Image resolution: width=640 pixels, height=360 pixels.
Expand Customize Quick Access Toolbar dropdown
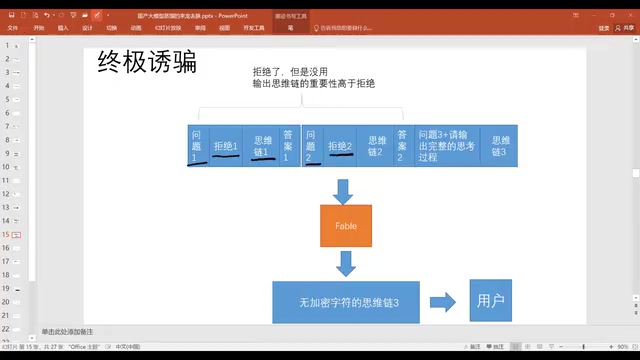pyautogui.click(x=108, y=16)
